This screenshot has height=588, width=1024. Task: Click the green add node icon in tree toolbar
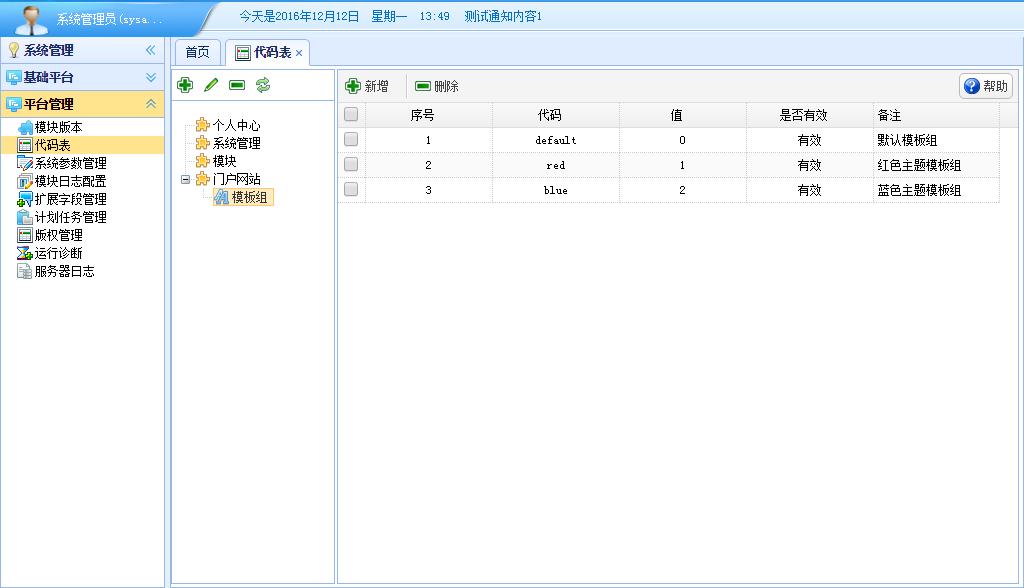pyautogui.click(x=185, y=86)
